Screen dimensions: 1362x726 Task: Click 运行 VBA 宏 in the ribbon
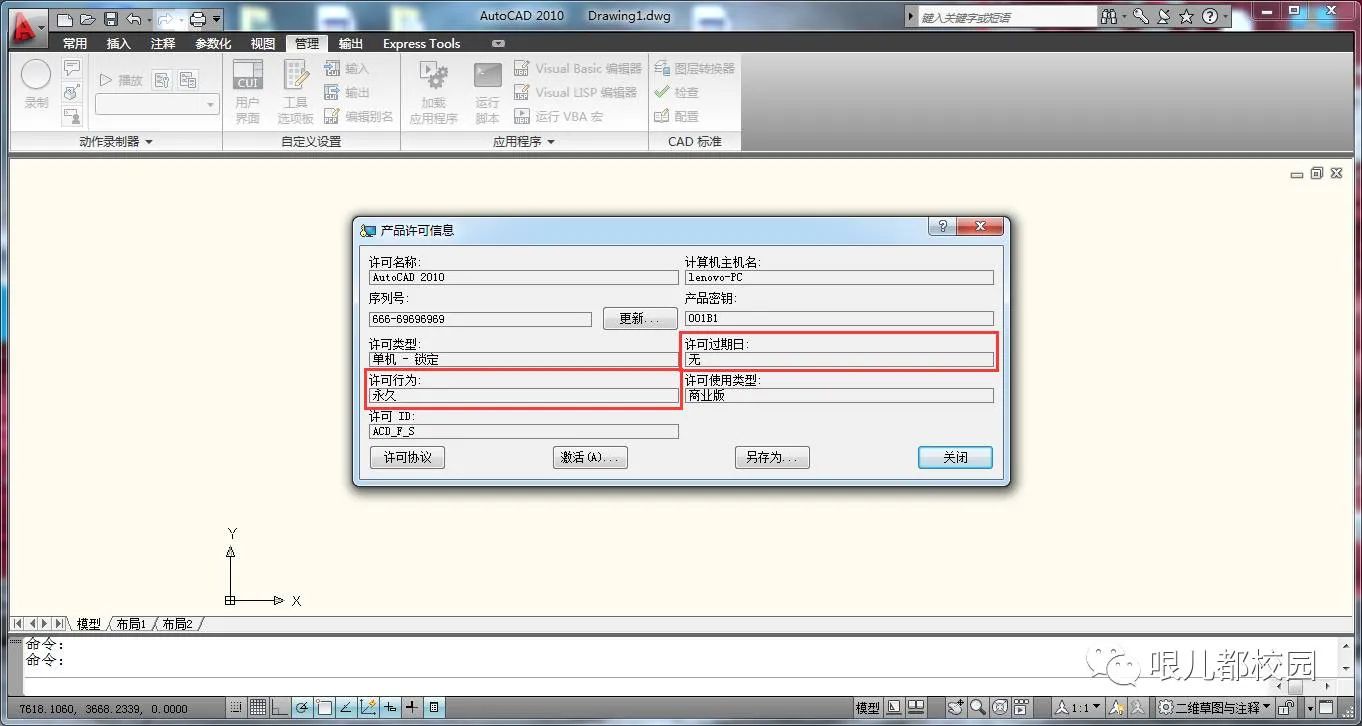558,116
